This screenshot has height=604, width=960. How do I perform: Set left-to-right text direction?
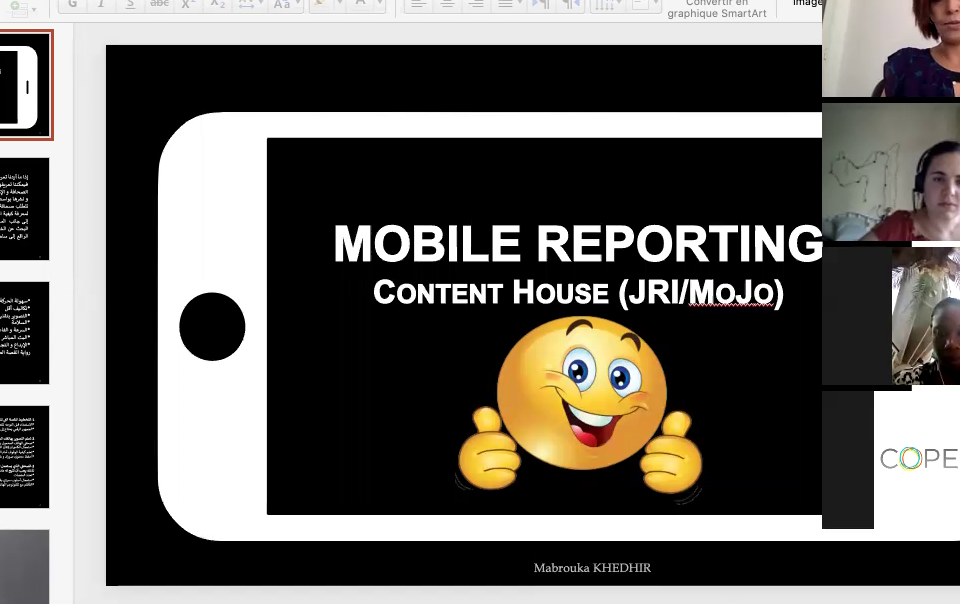click(x=541, y=5)
